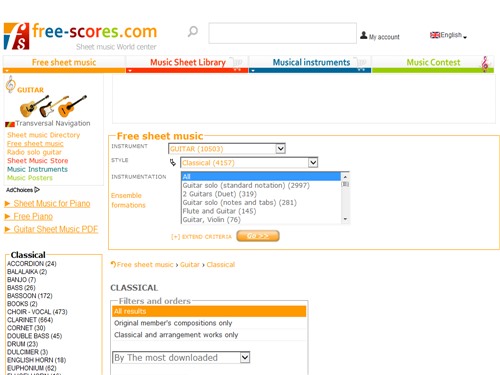
Task: Open the By The most downloaded dropdown
Action: point(181,358)
